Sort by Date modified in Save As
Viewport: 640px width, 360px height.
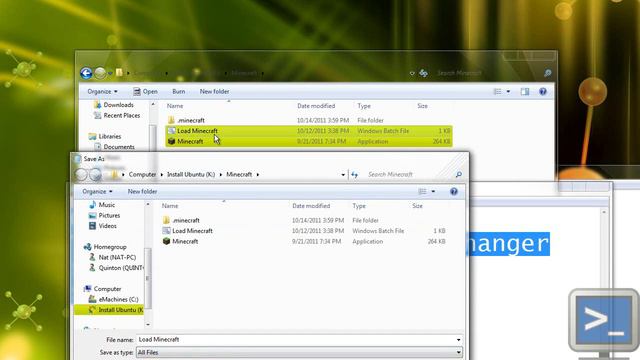311,206
